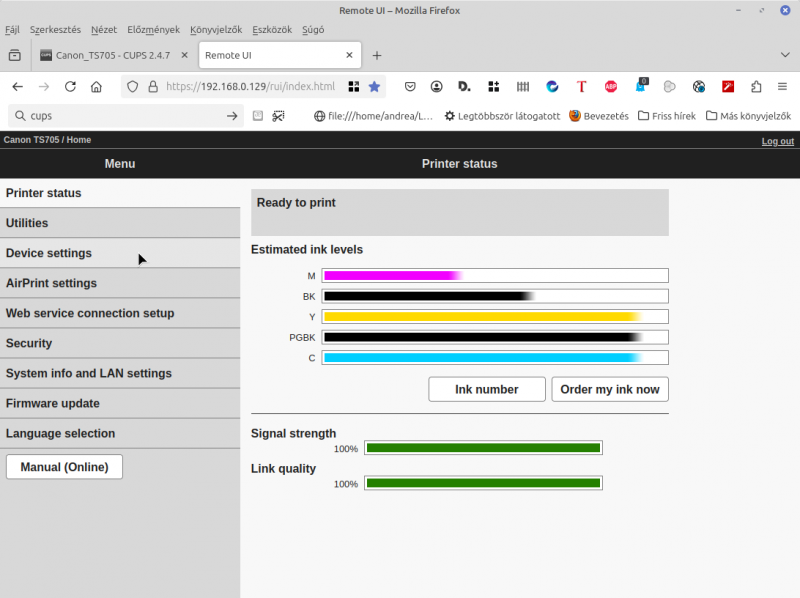Open the Fájl menu
This screenshot has height=598, width=800.
[x=12, y=30]
